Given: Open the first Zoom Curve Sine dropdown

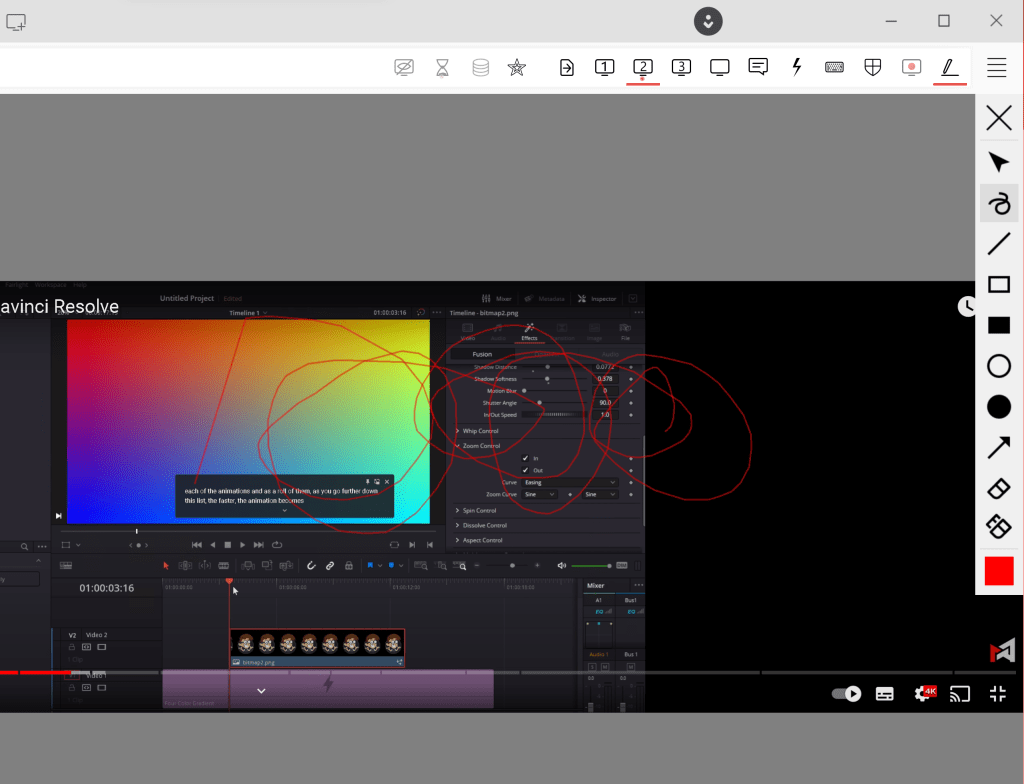Looking at the screenshot, I should pyautogui.click(x=539, y=495).
